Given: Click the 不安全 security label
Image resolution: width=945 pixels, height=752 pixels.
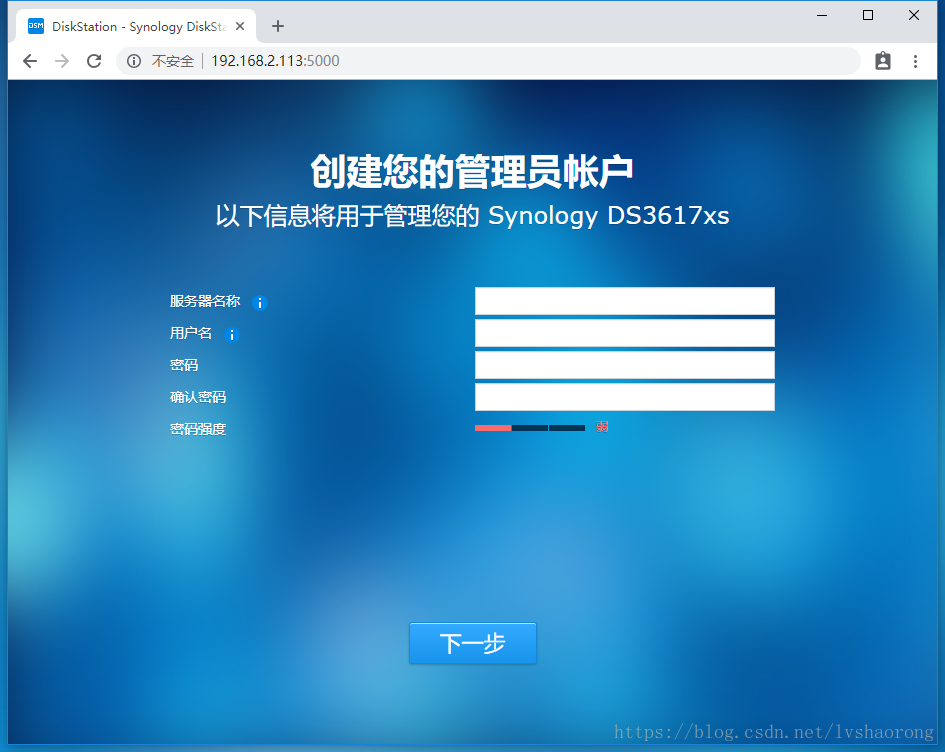Looking at the screenshot, I should tap(172, 61).
